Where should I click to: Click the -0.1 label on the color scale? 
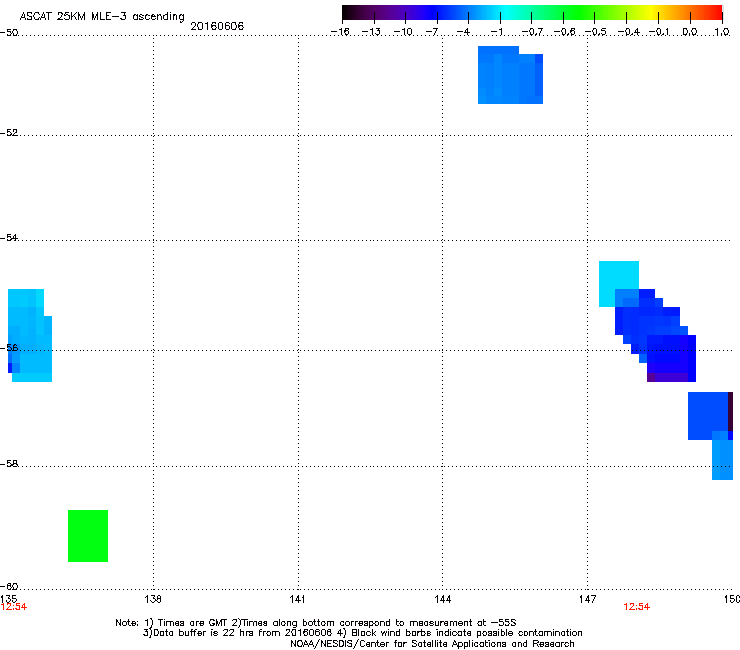tap(659, 32)
